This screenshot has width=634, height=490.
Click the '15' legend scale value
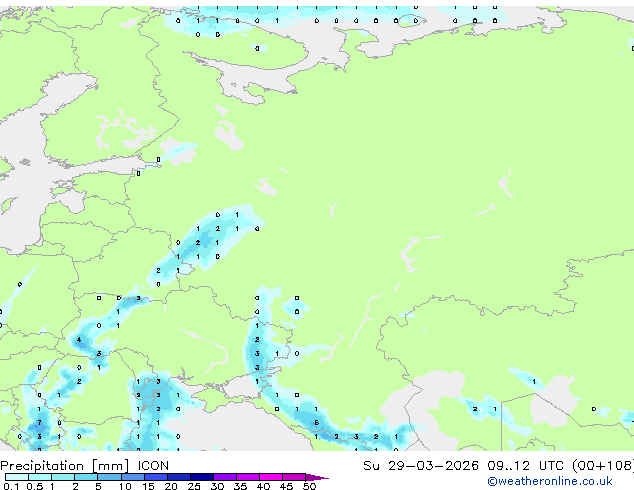[148, 486]
